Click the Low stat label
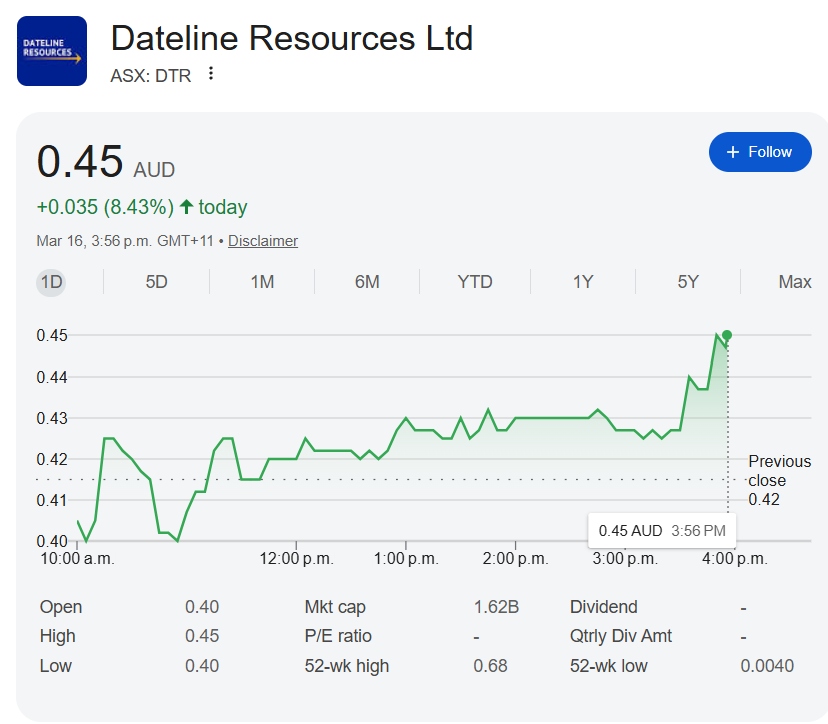 (x=55, y=666)
